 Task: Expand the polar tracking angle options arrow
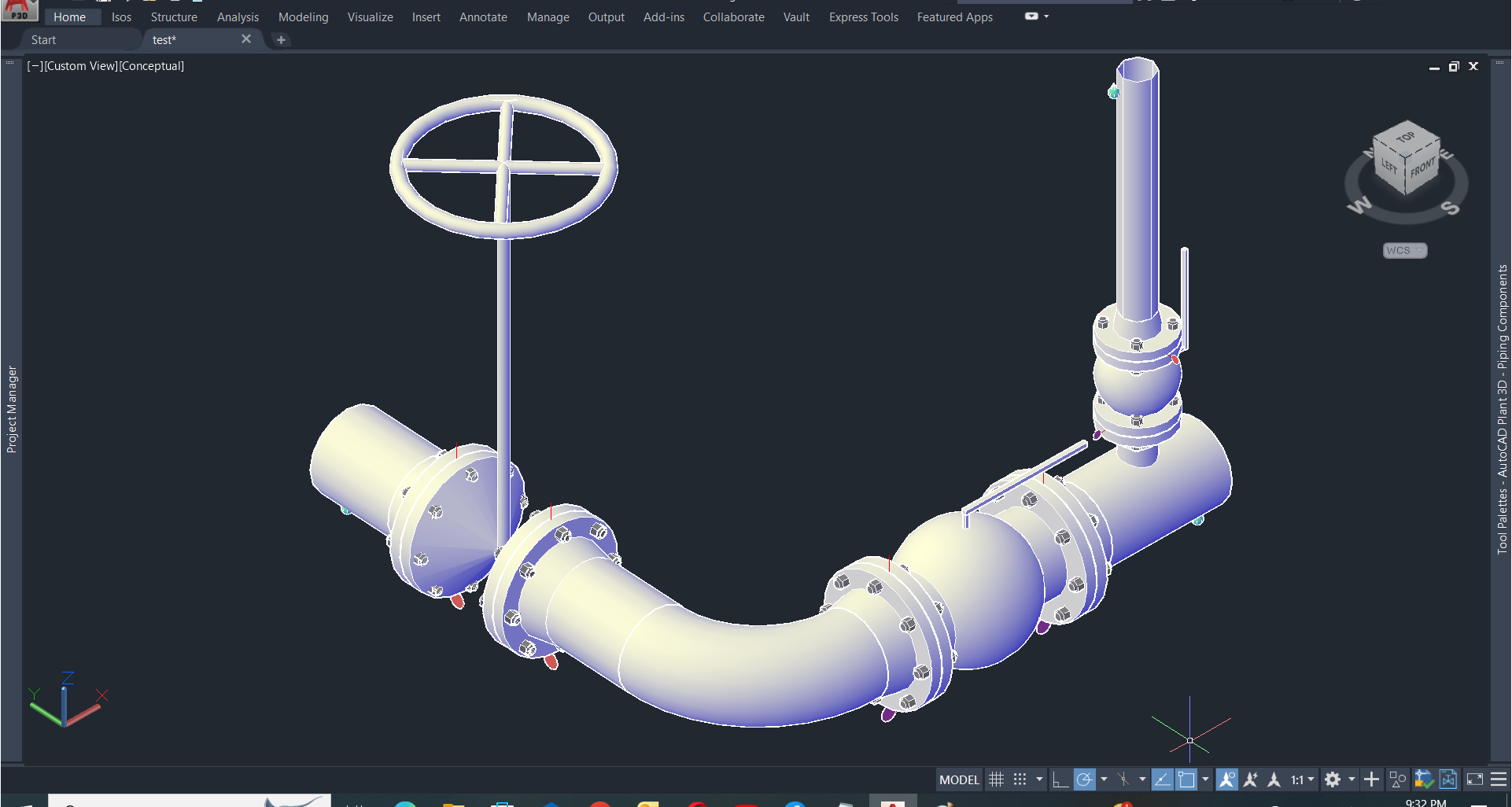coord(1104,779)
